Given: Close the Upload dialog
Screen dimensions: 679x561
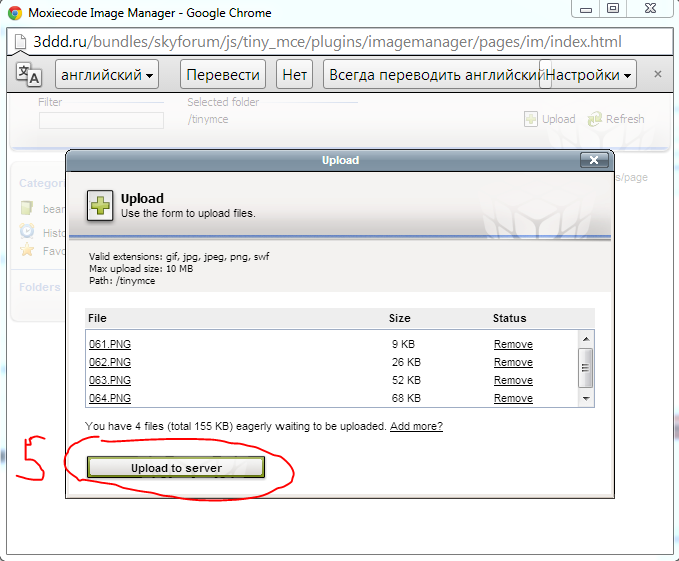Looking at the screenshot, I should point(594,160).
